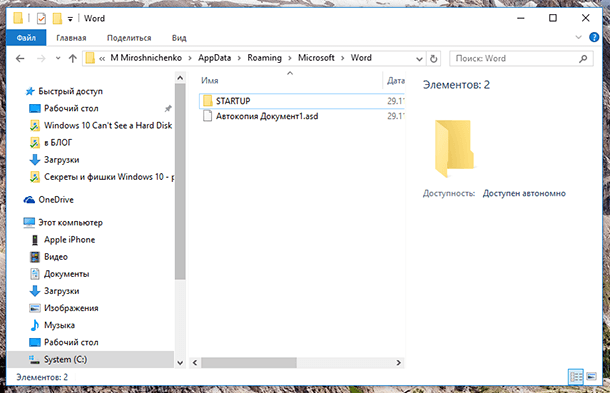
Task: Click the horizontal scrollbar thumb in file list
Action: 249,363
